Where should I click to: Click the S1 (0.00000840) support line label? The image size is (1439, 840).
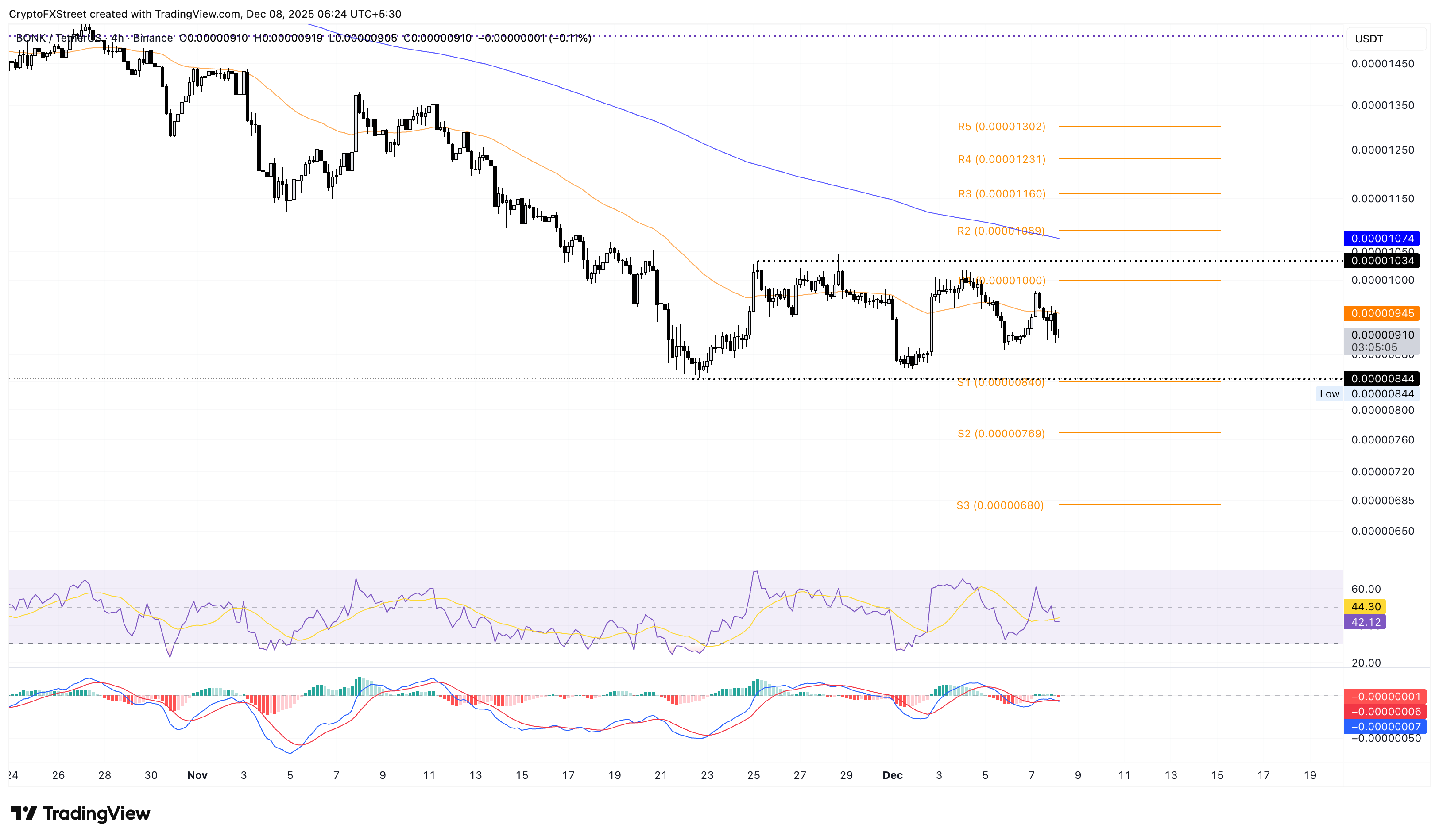(1001, 383)
